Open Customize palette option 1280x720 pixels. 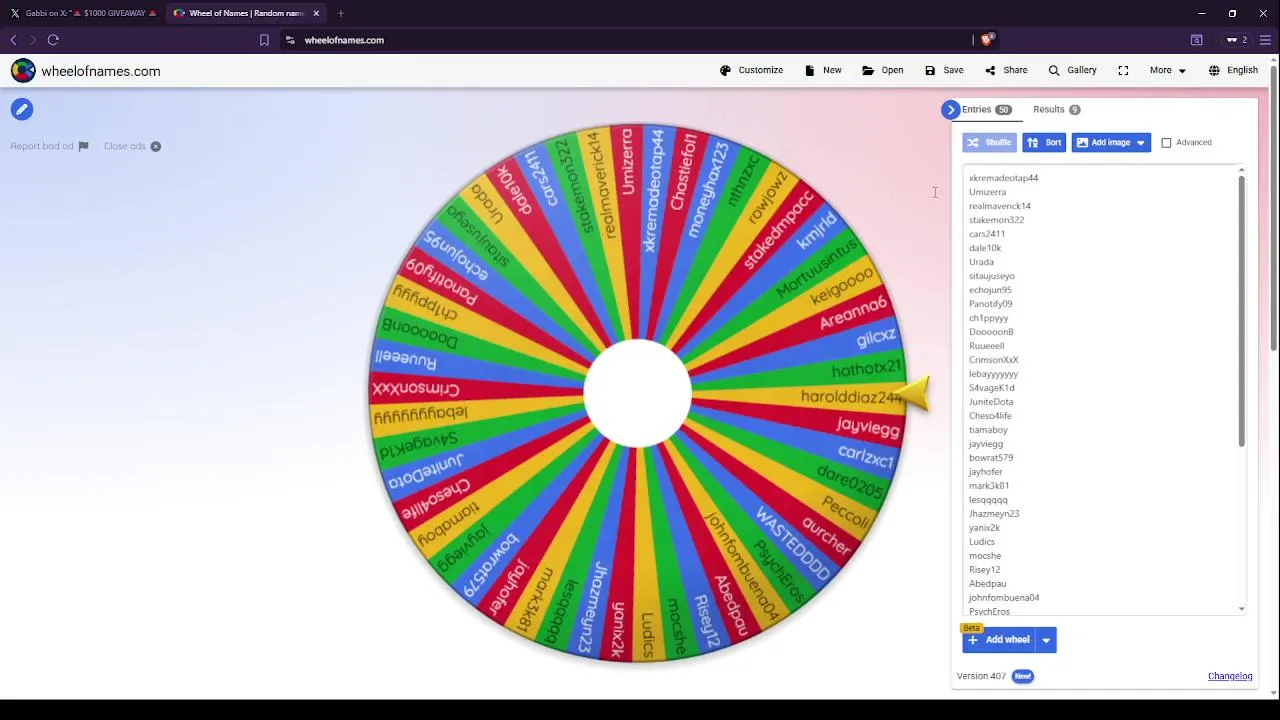751,70
